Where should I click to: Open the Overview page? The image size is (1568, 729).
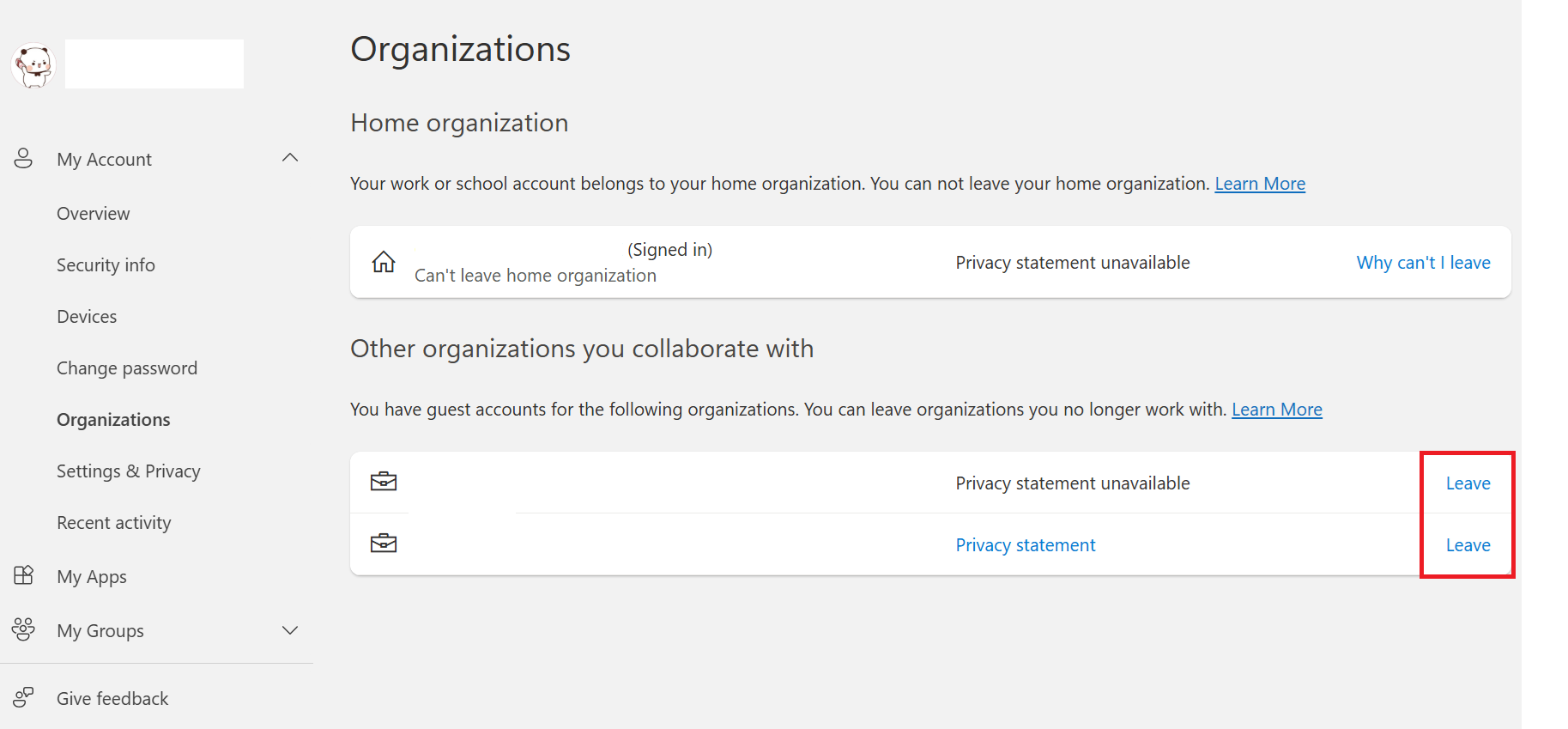coord(94,214)
